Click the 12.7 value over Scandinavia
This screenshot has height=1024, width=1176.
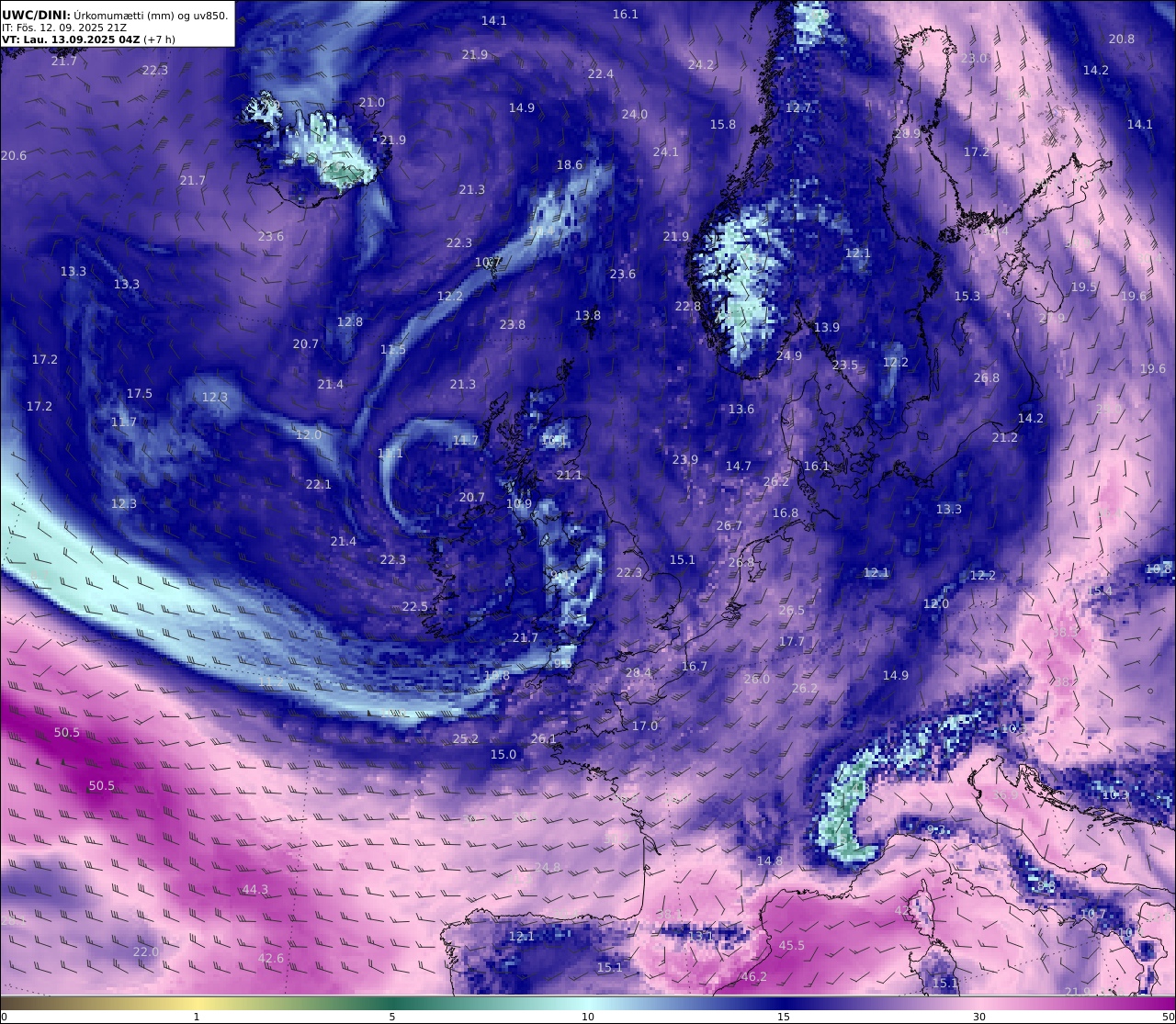[798, 107]
